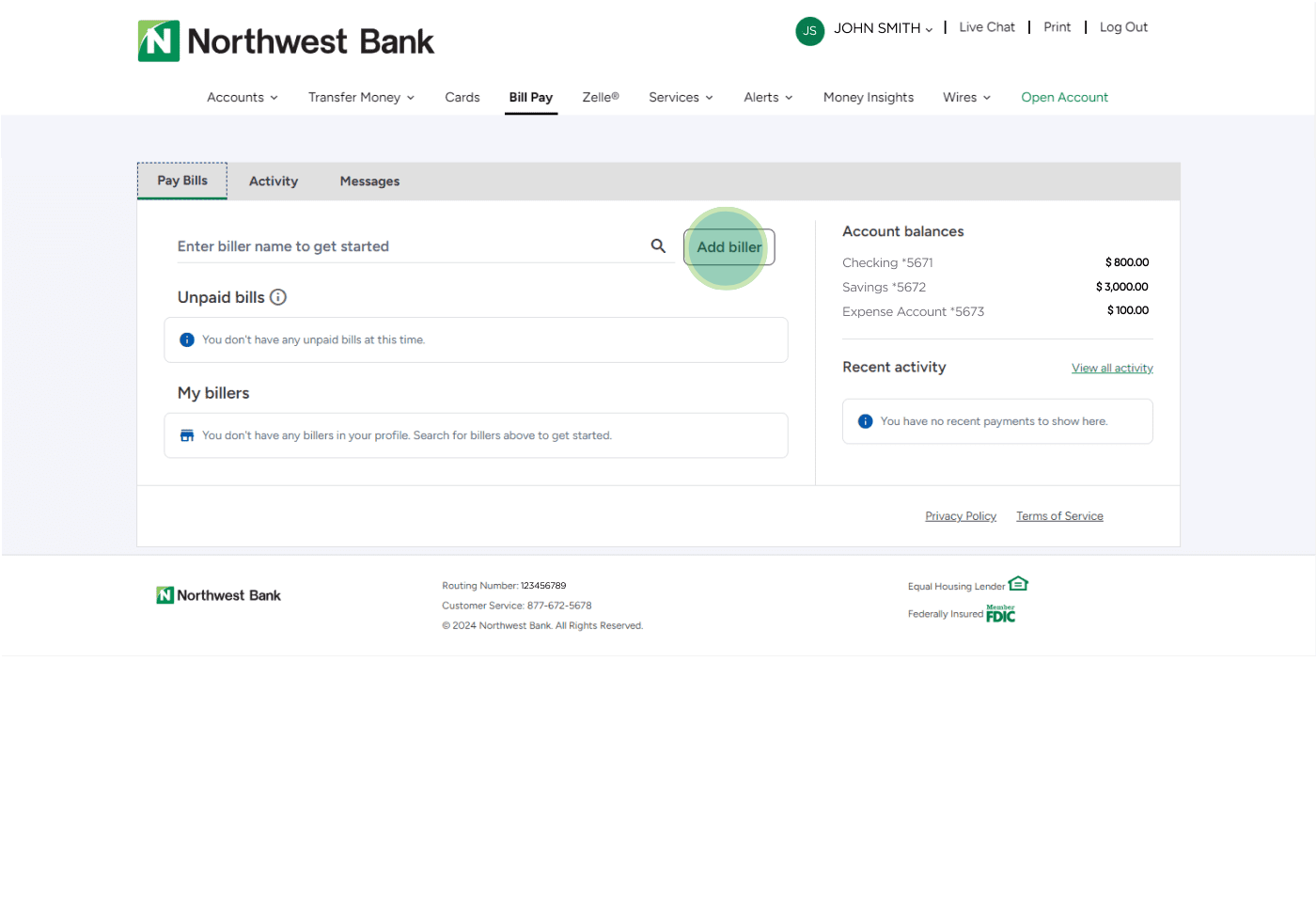This screenshot has height=914, width=1316.
Task: Click the Equal Housing Lender icon
Action: pos(1018,584)
